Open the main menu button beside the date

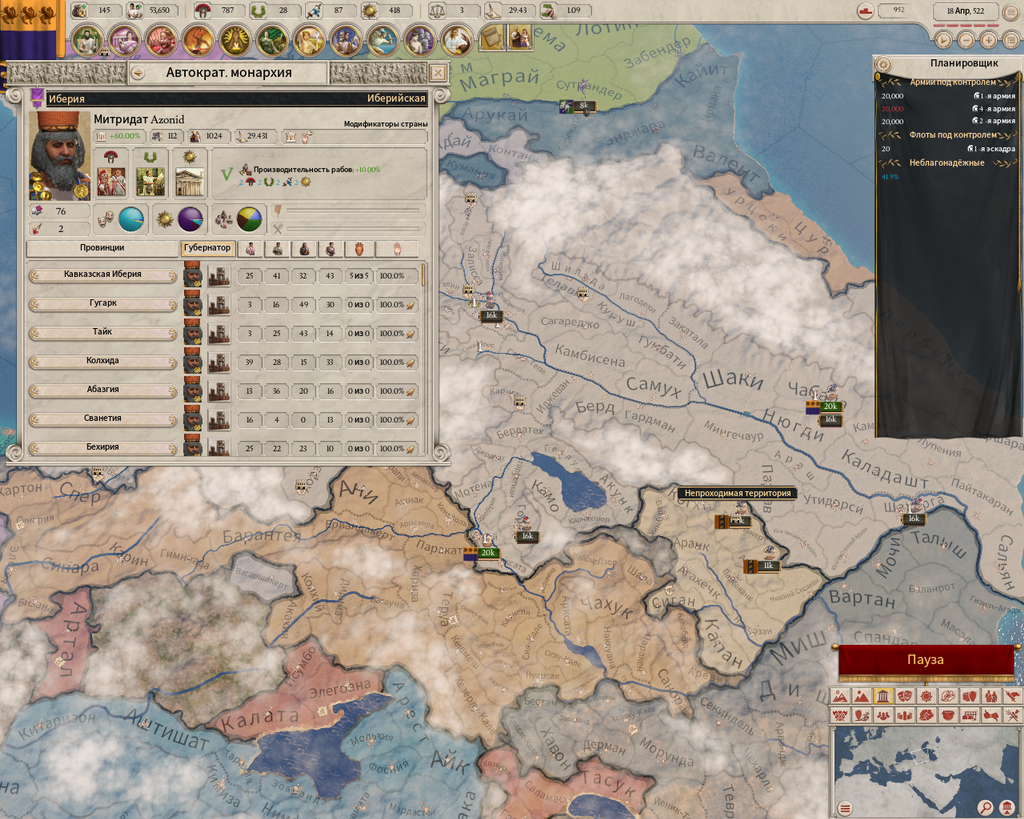click(x=1011, y=11)
